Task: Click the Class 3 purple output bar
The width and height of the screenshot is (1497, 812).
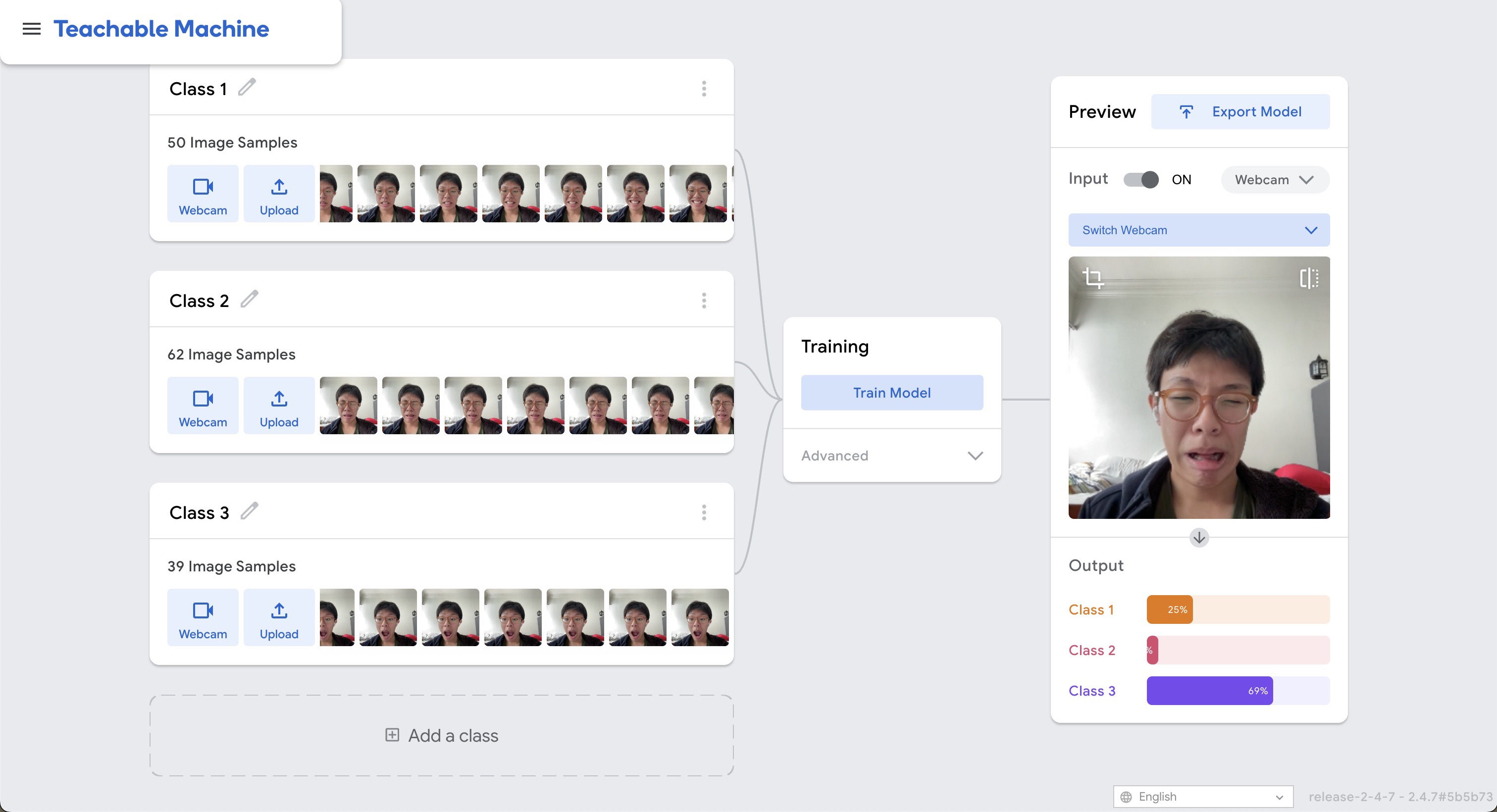Action: [1209, 691]
